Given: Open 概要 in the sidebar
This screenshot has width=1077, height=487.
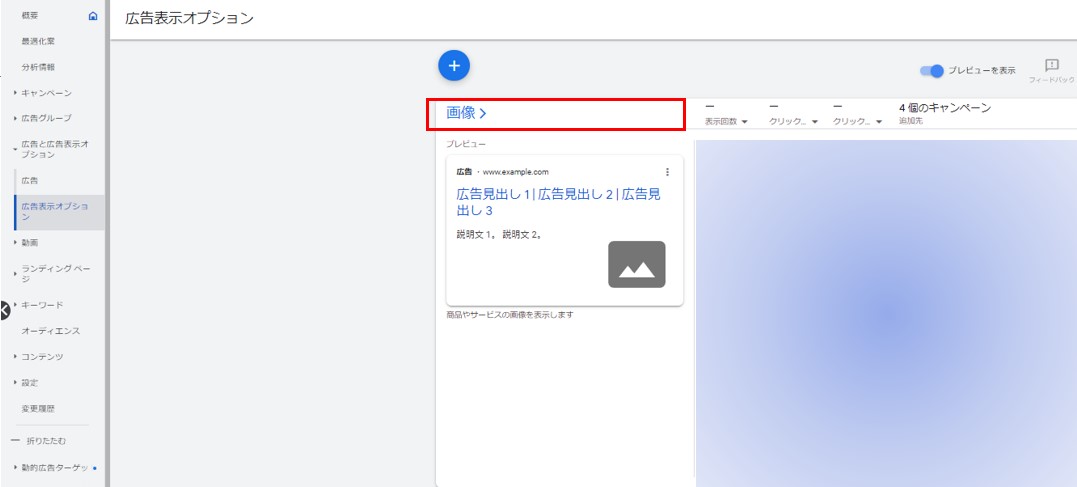Looking at the screenshot, I should pos(30,16).
